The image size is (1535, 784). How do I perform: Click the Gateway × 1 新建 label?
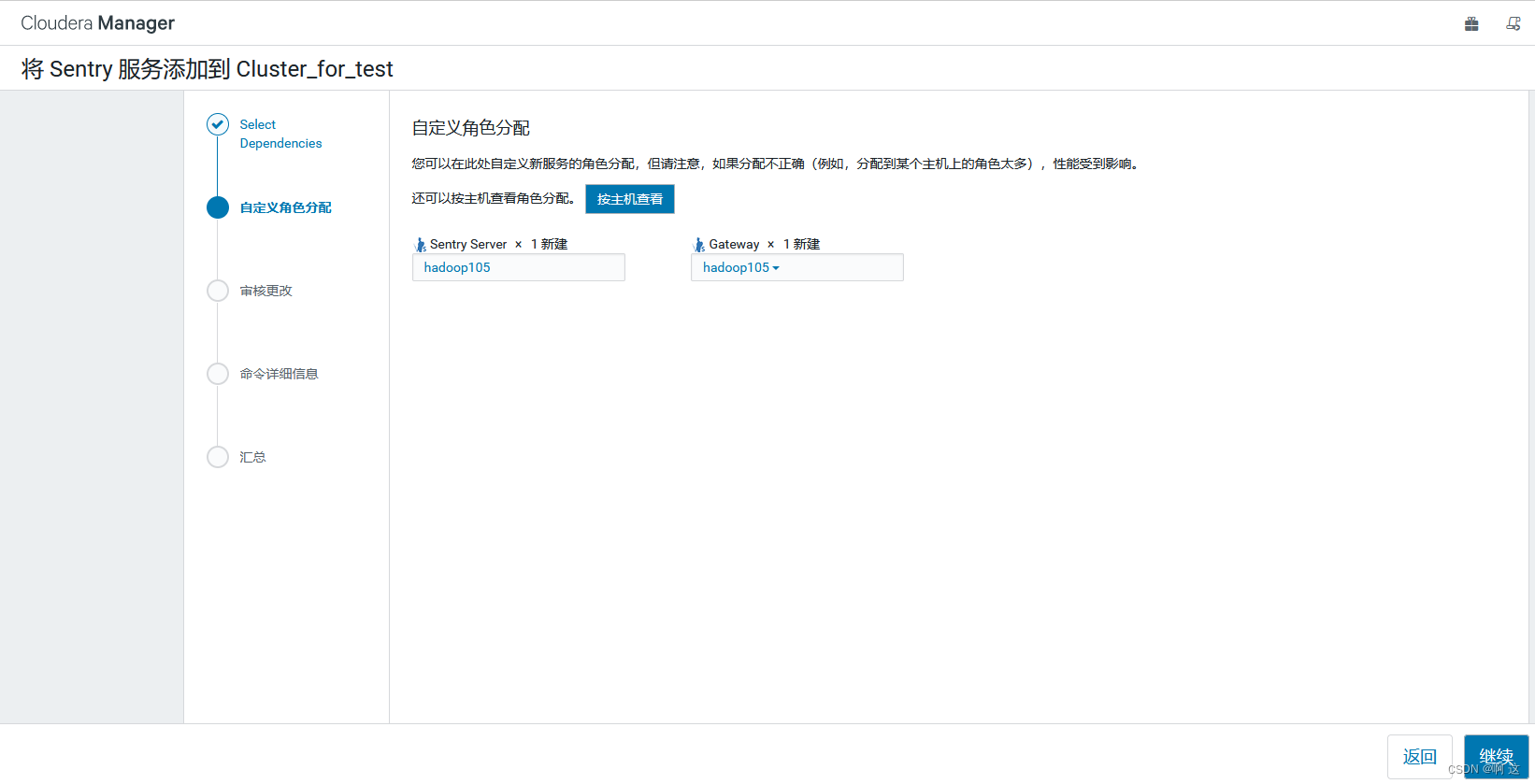[x=764, y=244]
